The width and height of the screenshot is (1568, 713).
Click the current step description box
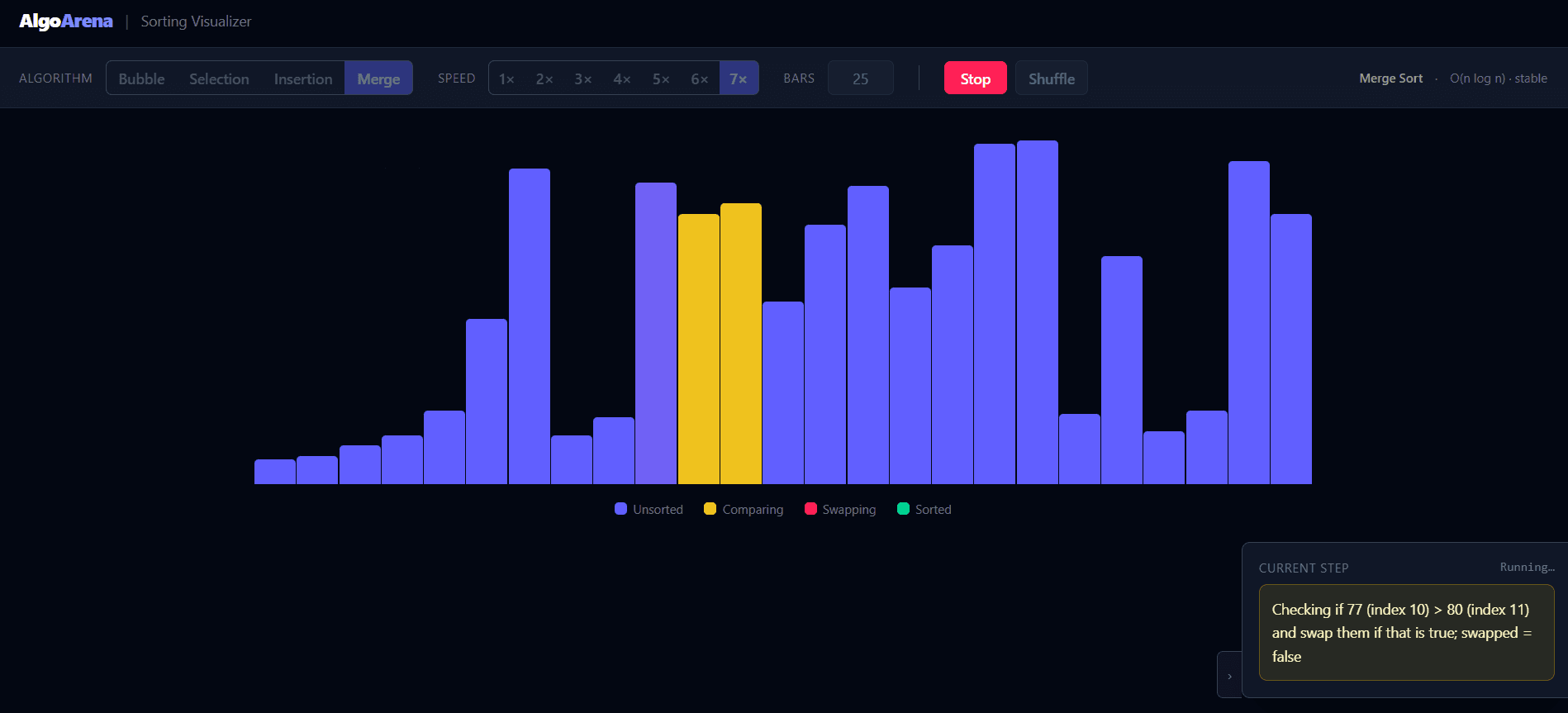[1406, 633]
